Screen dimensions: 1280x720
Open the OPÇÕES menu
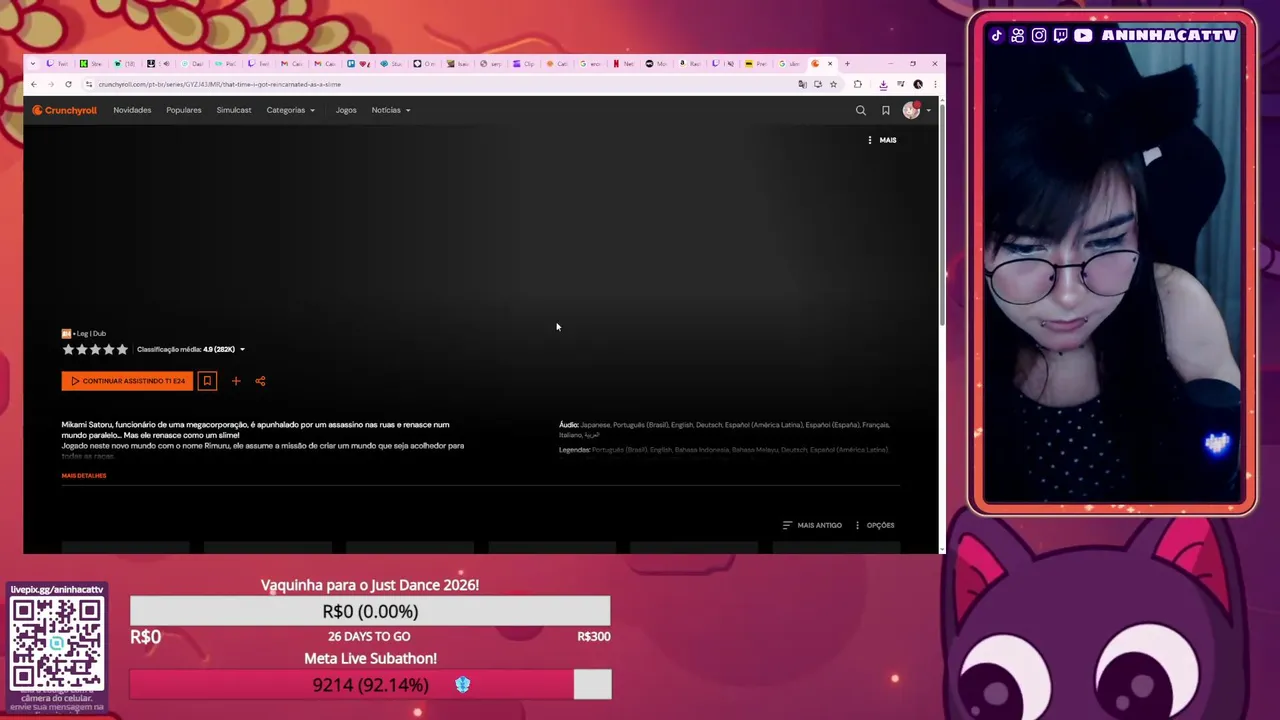pyautogui.click(x=874, y=525)
